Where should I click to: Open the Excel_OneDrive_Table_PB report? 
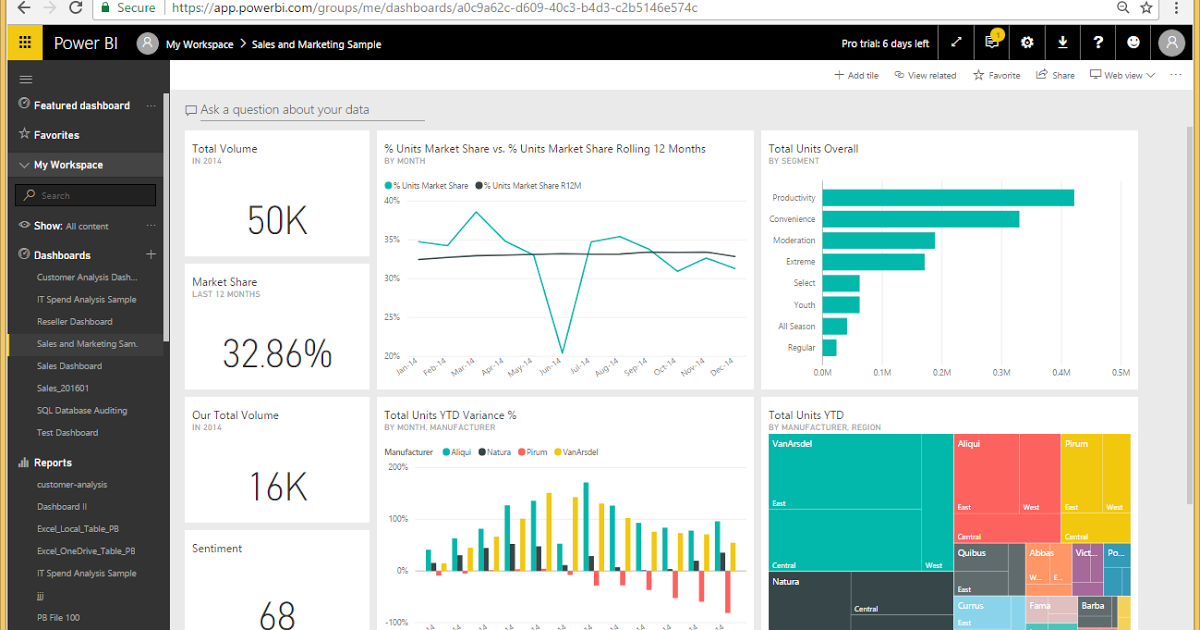pos(86,551)
